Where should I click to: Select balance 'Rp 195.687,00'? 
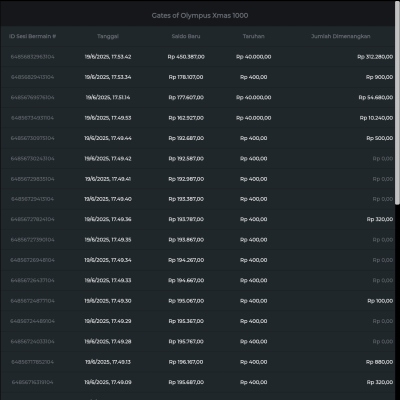186,382
